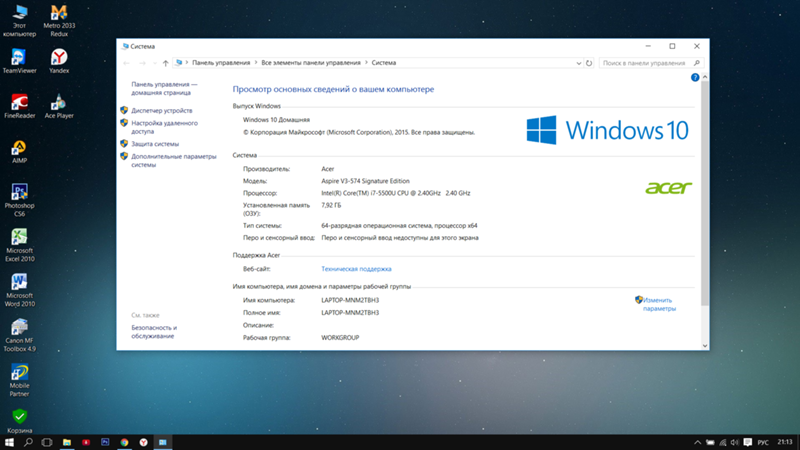Show hidden system tray icons
The image size is (800, 450).
coord(697,442)
